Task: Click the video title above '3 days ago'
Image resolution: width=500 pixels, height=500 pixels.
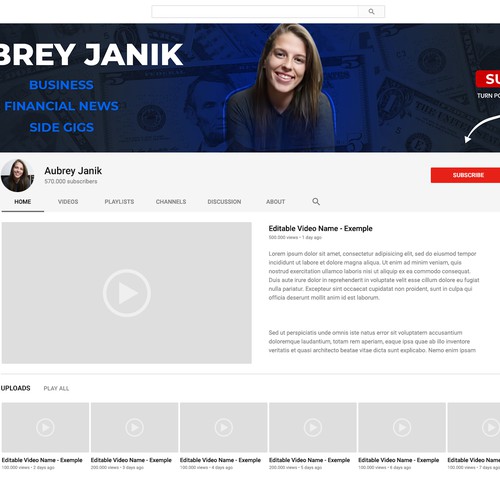Action: pos(131,460)
